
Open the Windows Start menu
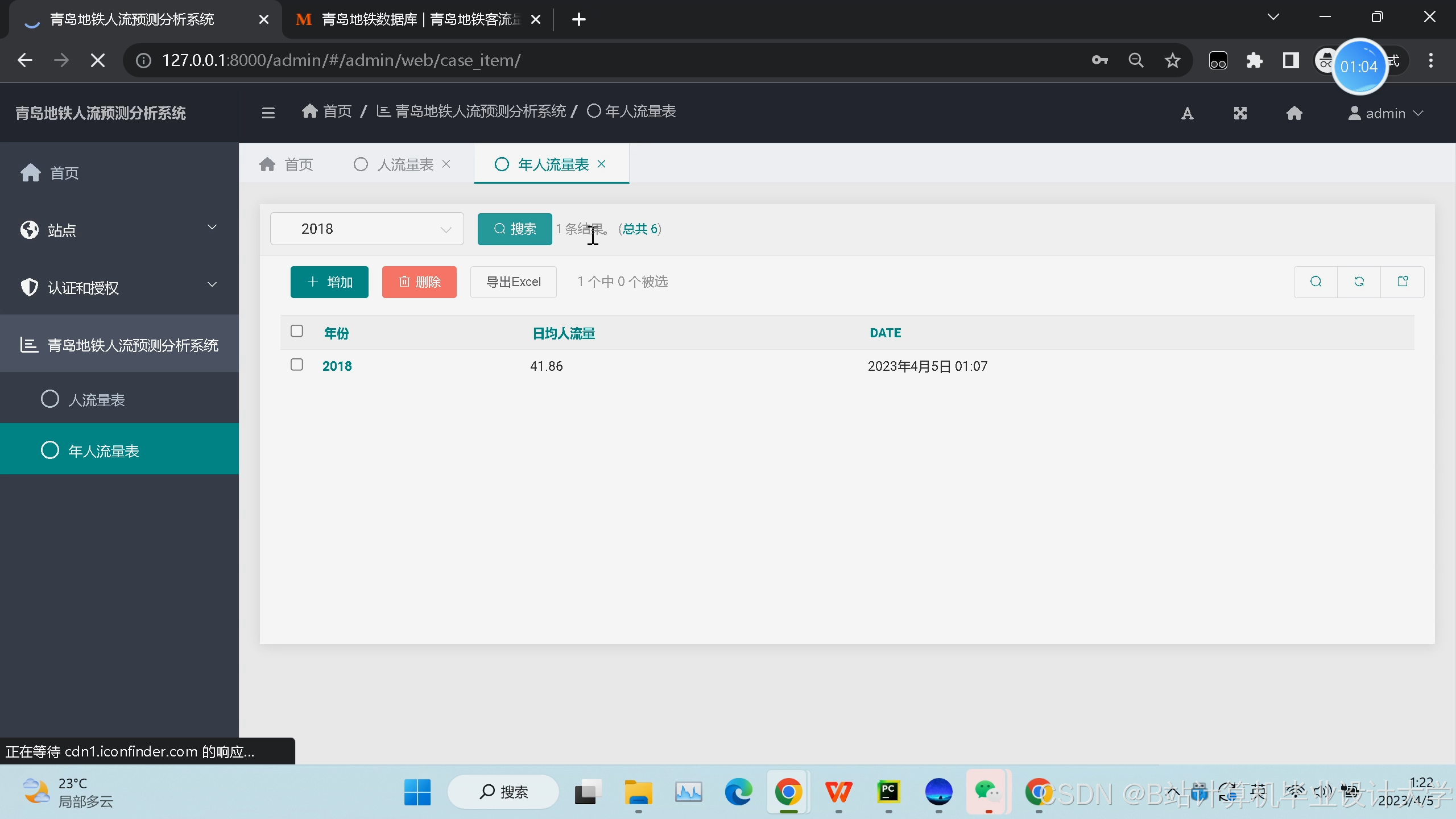[x=417, y=792]
